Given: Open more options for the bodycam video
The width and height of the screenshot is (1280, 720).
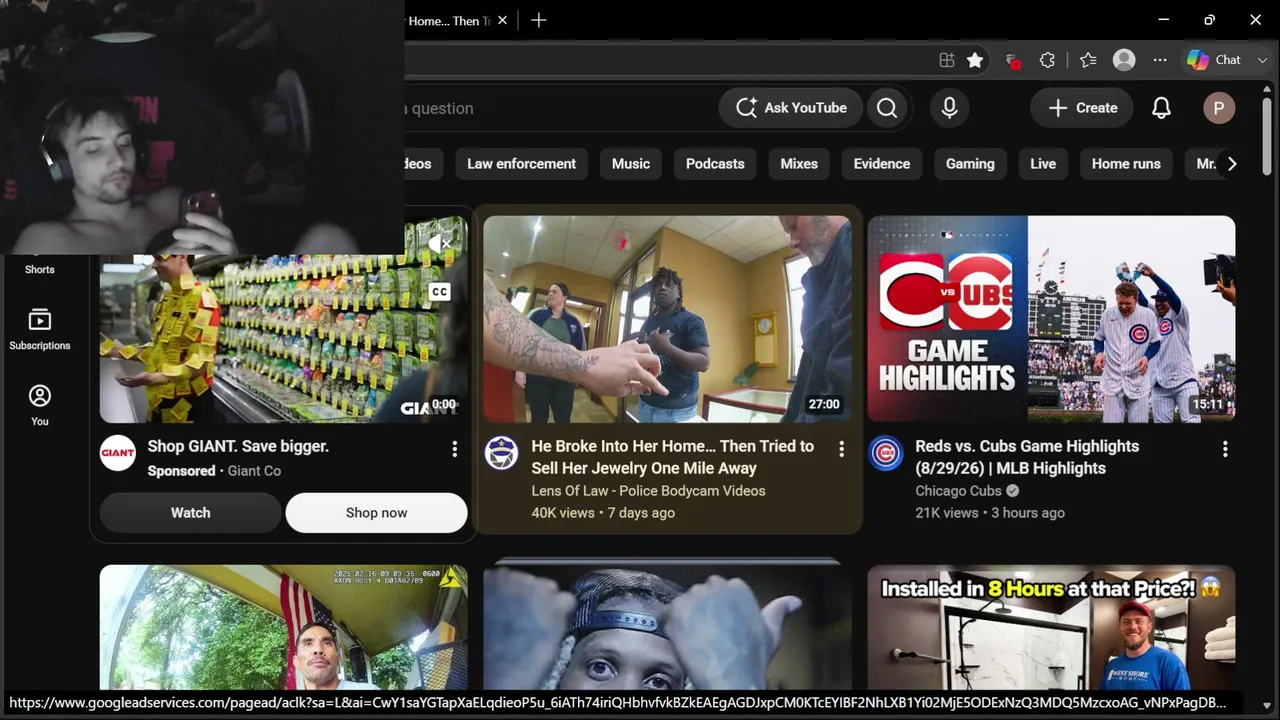Looking at the screenshot, I should click(x=841, y=450).
